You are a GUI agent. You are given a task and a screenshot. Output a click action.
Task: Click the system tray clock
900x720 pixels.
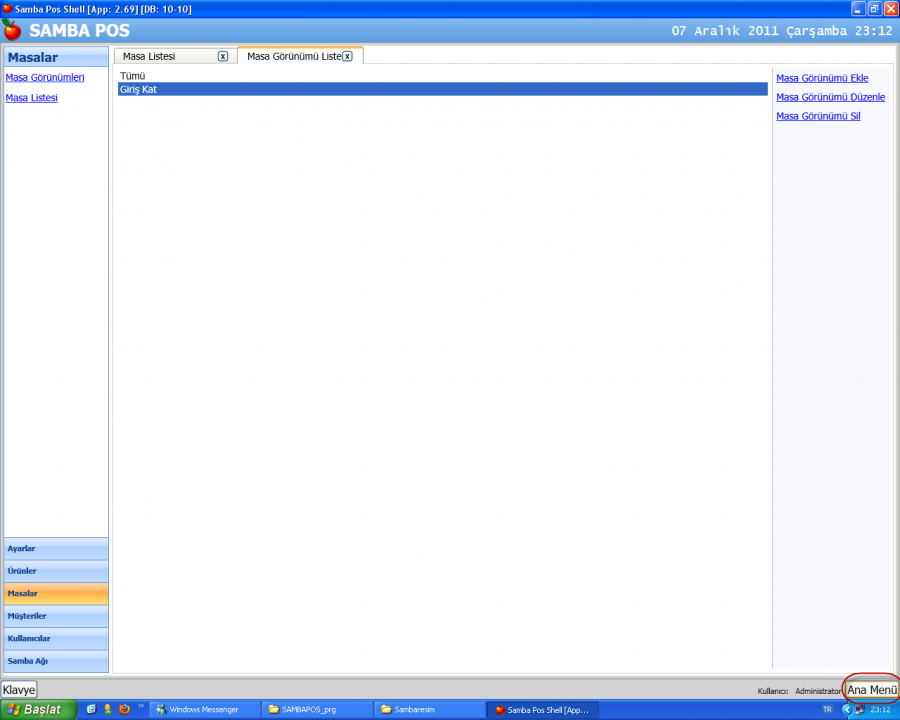pyautogui.click(x=880, y=710)
